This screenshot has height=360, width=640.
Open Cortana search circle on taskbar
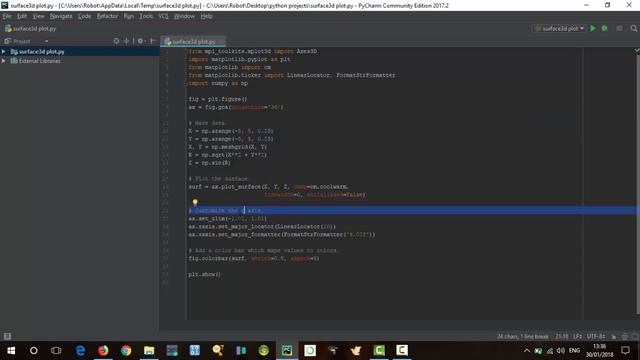[x=33, y=350]
